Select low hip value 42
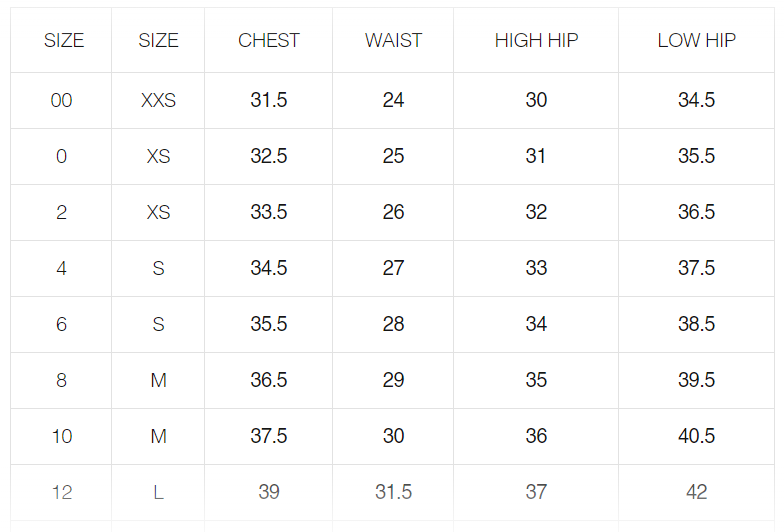This screenshot has width=784, height=532. pos(696,493)
